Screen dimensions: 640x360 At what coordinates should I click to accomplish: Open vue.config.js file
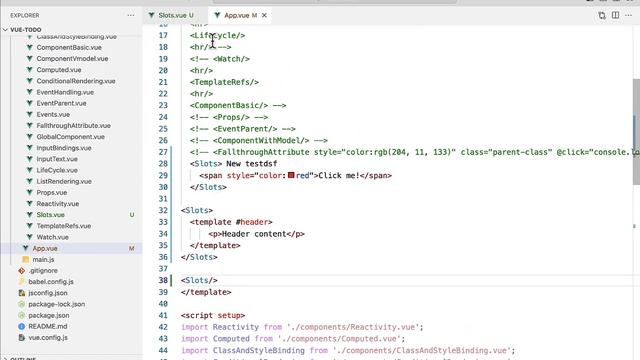tap(48, 338)
